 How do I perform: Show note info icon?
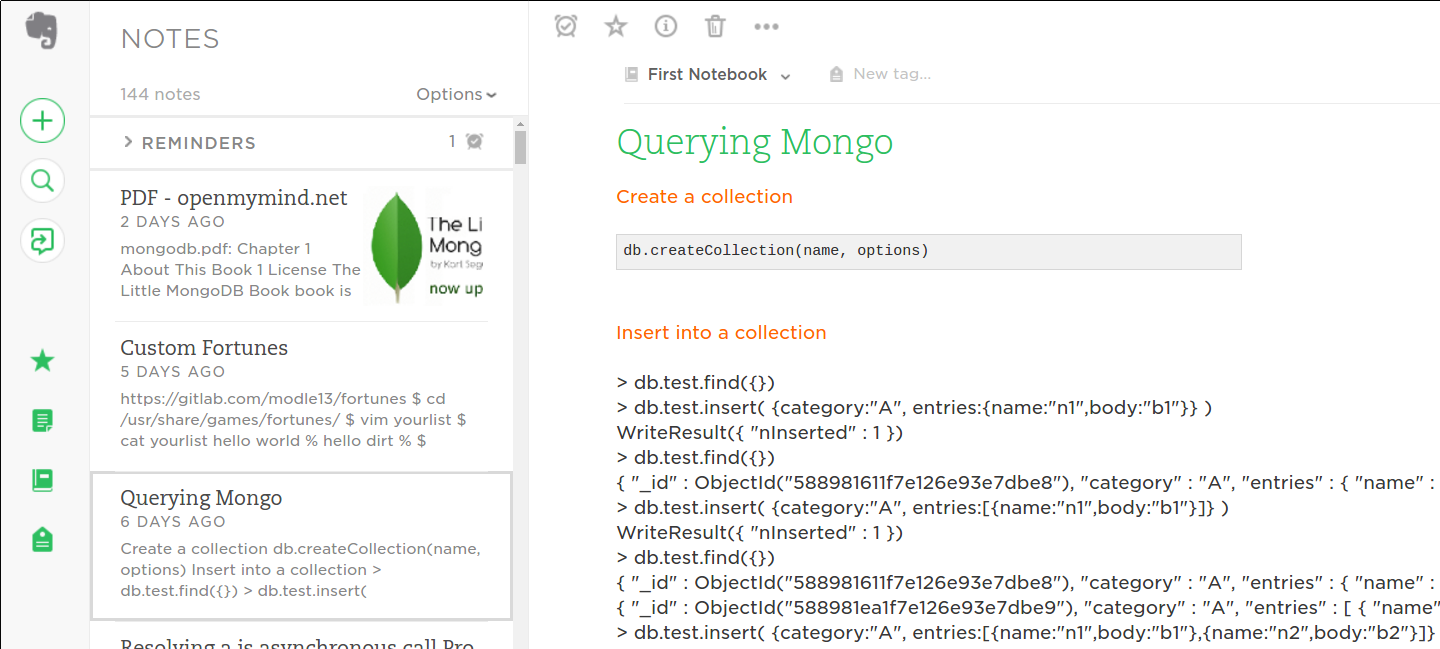[x=666, y=26]
